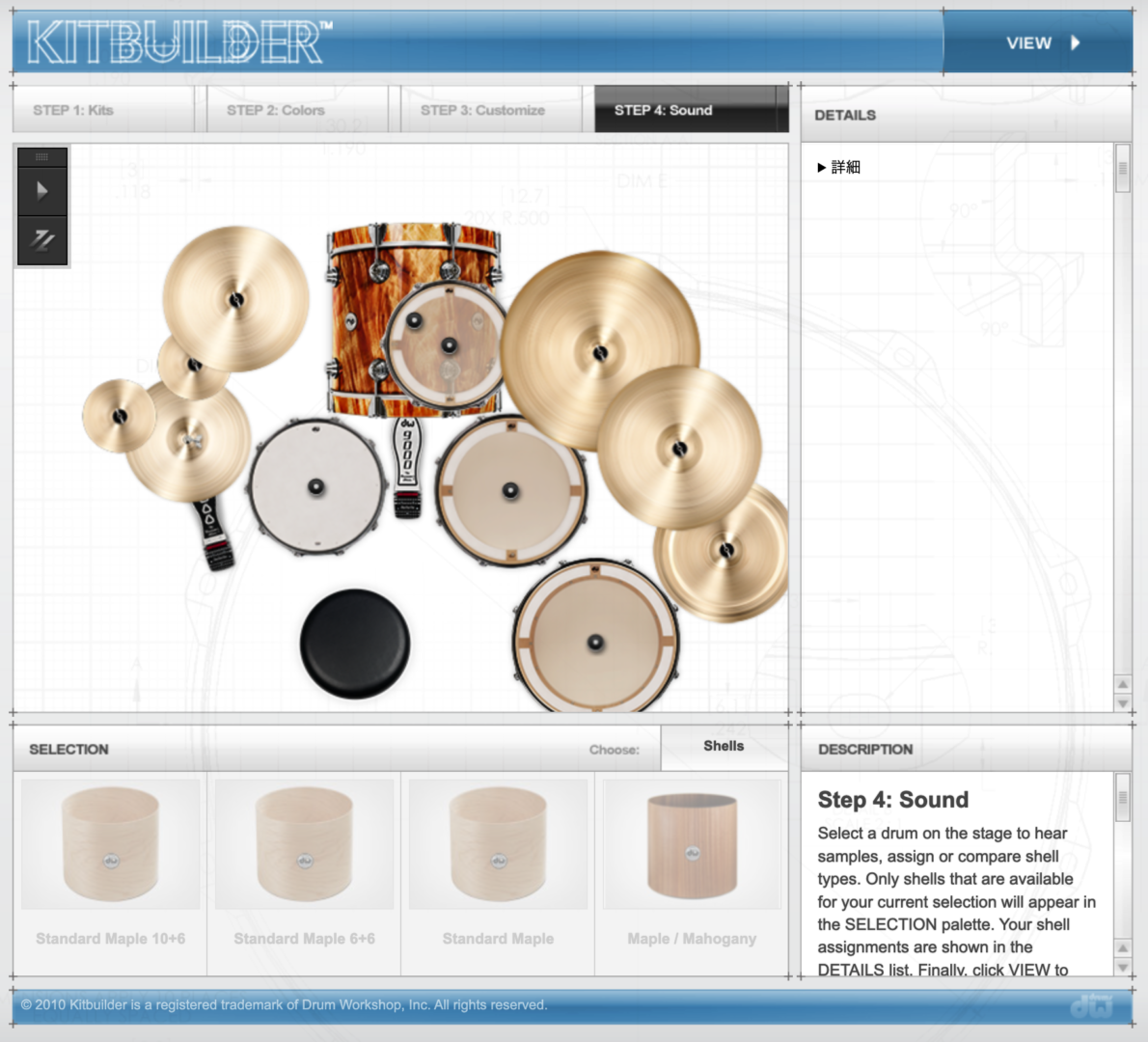The height and width of the screenshot is (1042, 1148).
Task: Select the floor tom right of the bass pedal
Action: tap(510, 491)
